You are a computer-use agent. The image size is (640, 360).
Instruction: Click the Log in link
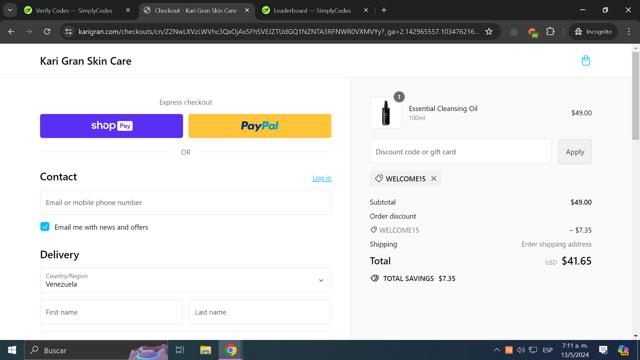coord(322,178)
